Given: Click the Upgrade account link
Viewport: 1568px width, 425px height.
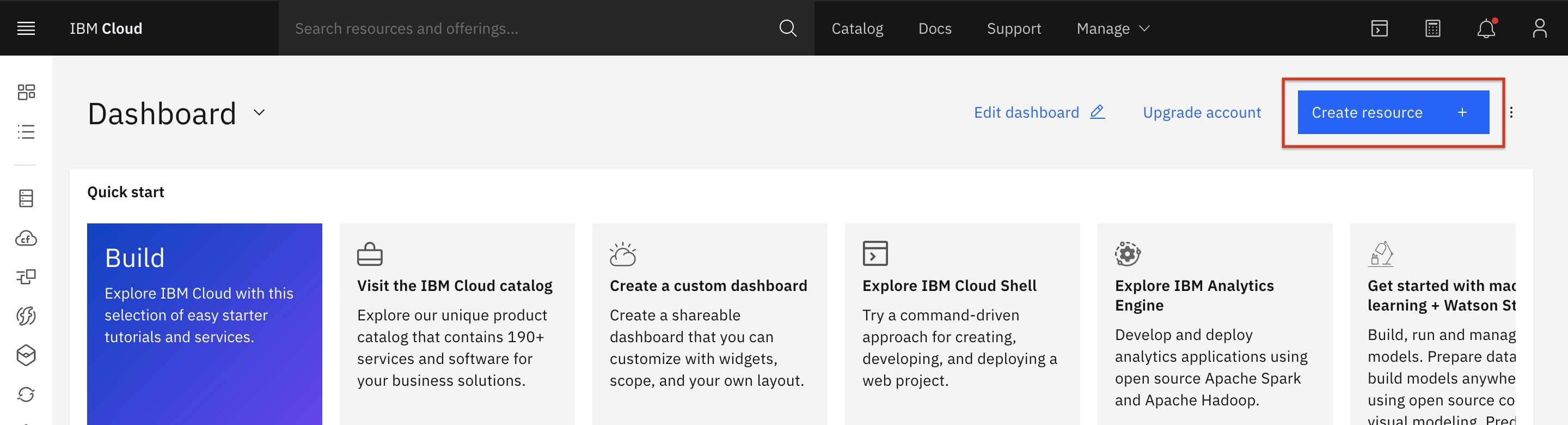Looking at the screenshot, I should click(x=1202, y=113).
